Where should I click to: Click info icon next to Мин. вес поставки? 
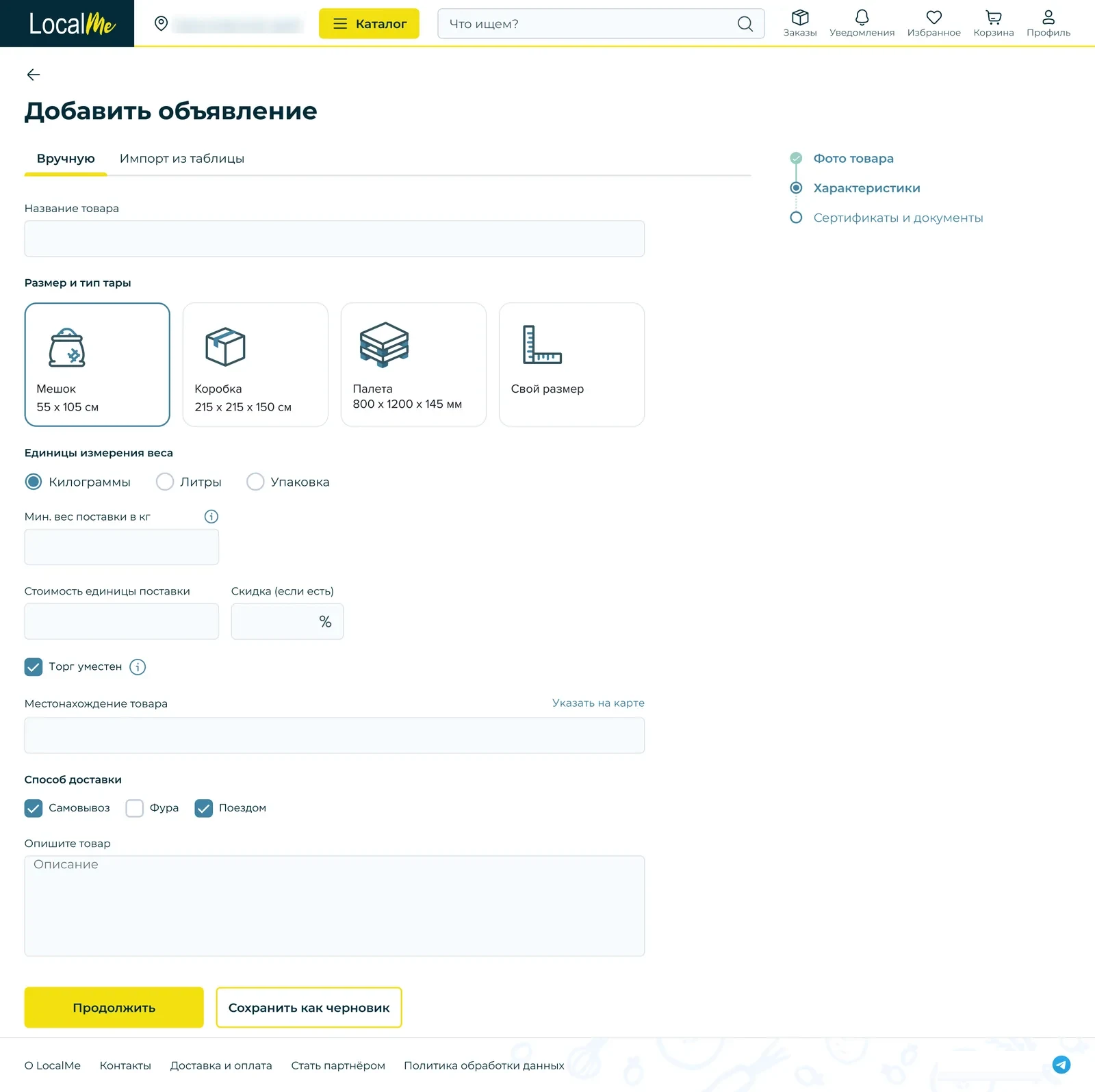[x=211, y=517]
